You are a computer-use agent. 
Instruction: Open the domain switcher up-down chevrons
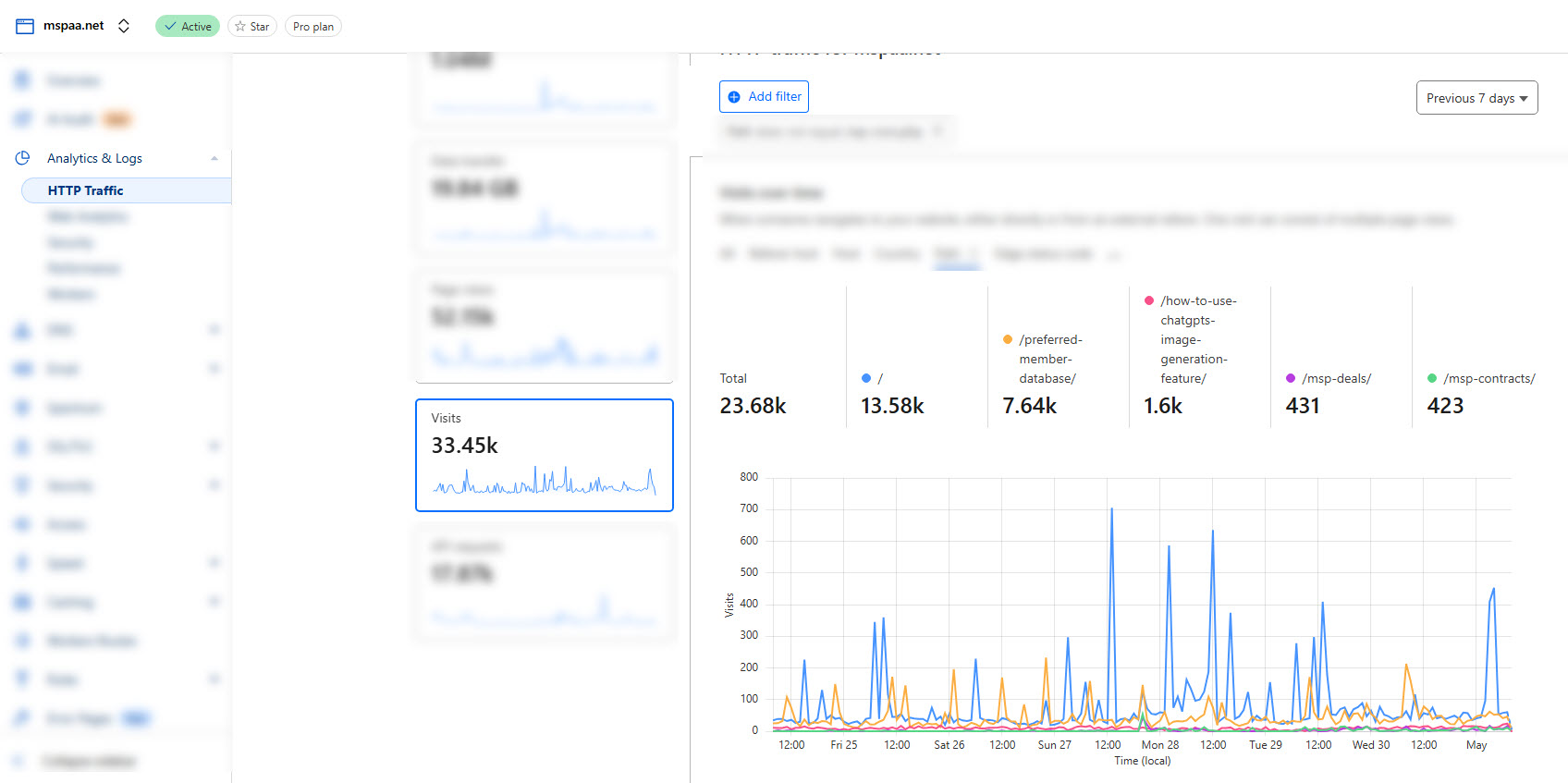pos(124,26)
